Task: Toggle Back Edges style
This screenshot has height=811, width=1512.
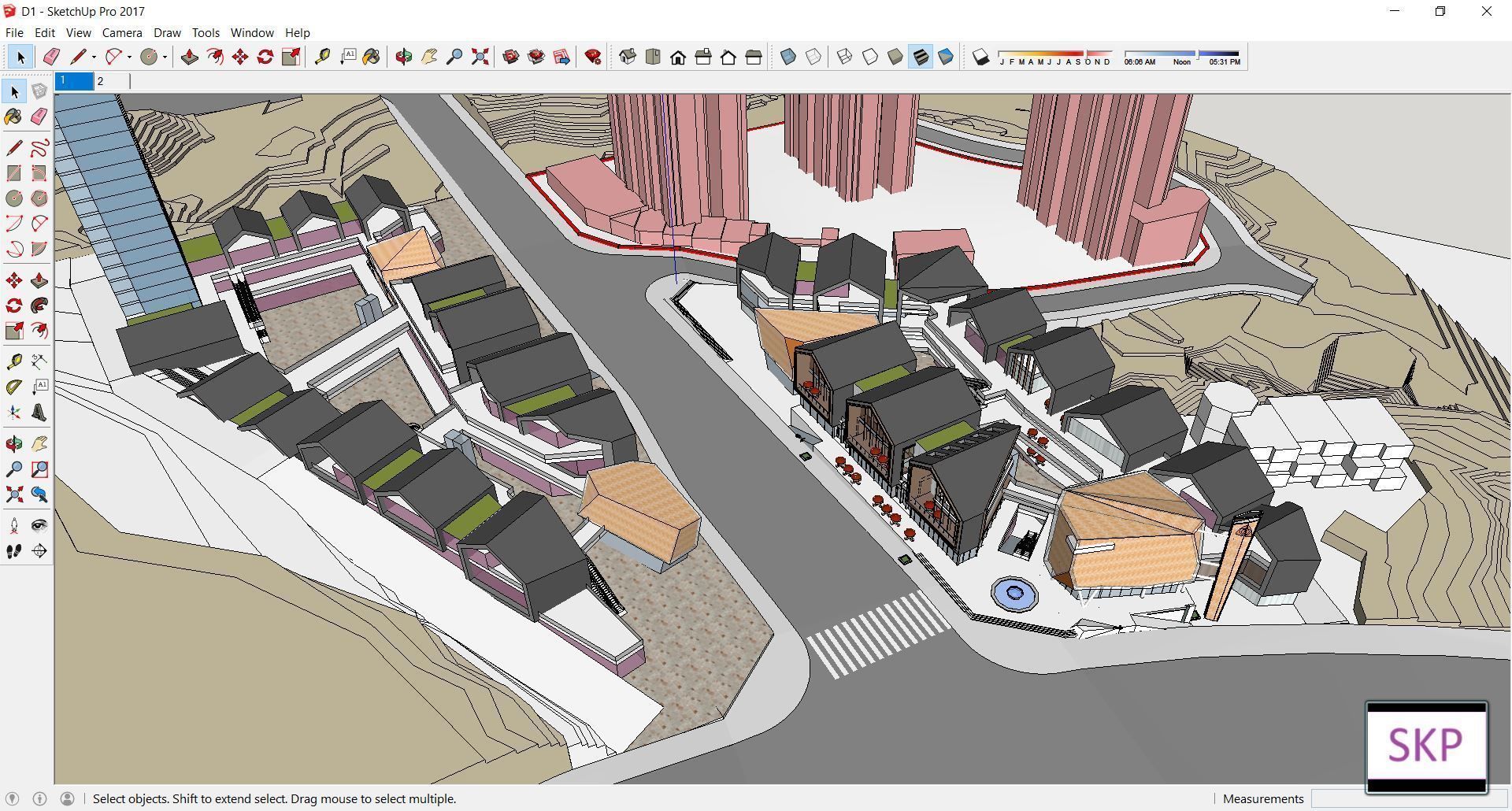Action: (813, 57)
